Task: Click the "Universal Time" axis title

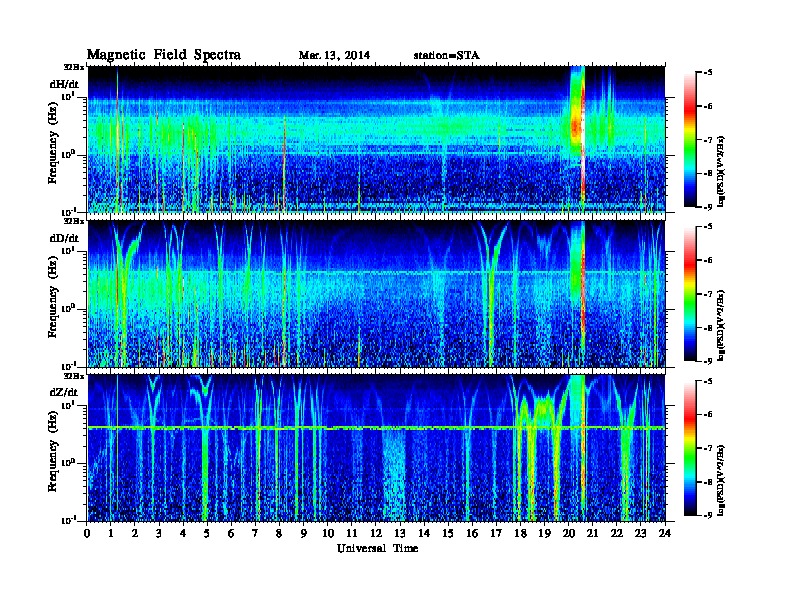Action: [x=377, y=548]
